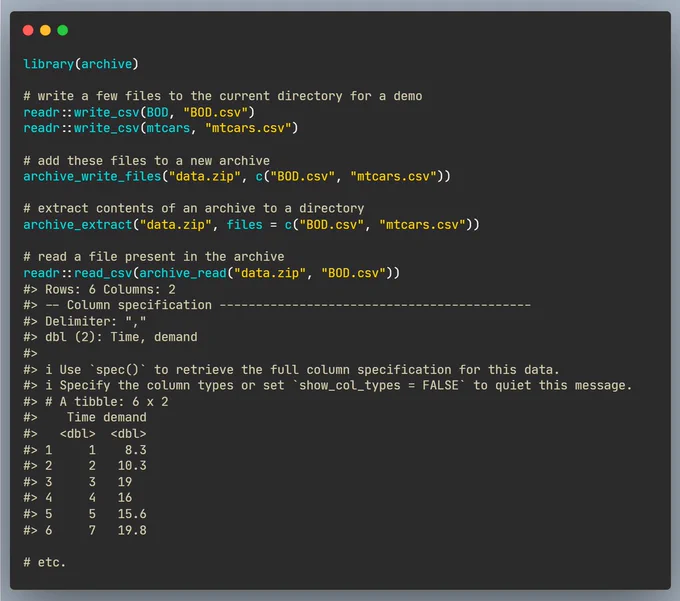Click the red close dot

click(28, 30)
